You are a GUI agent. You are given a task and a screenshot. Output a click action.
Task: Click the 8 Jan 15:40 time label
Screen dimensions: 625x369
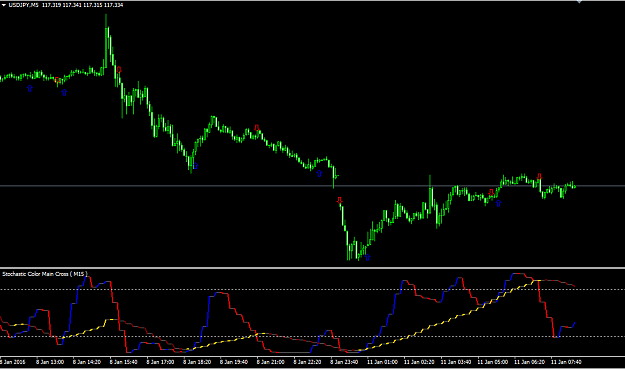pyautogui.click(x=124, y=362)
